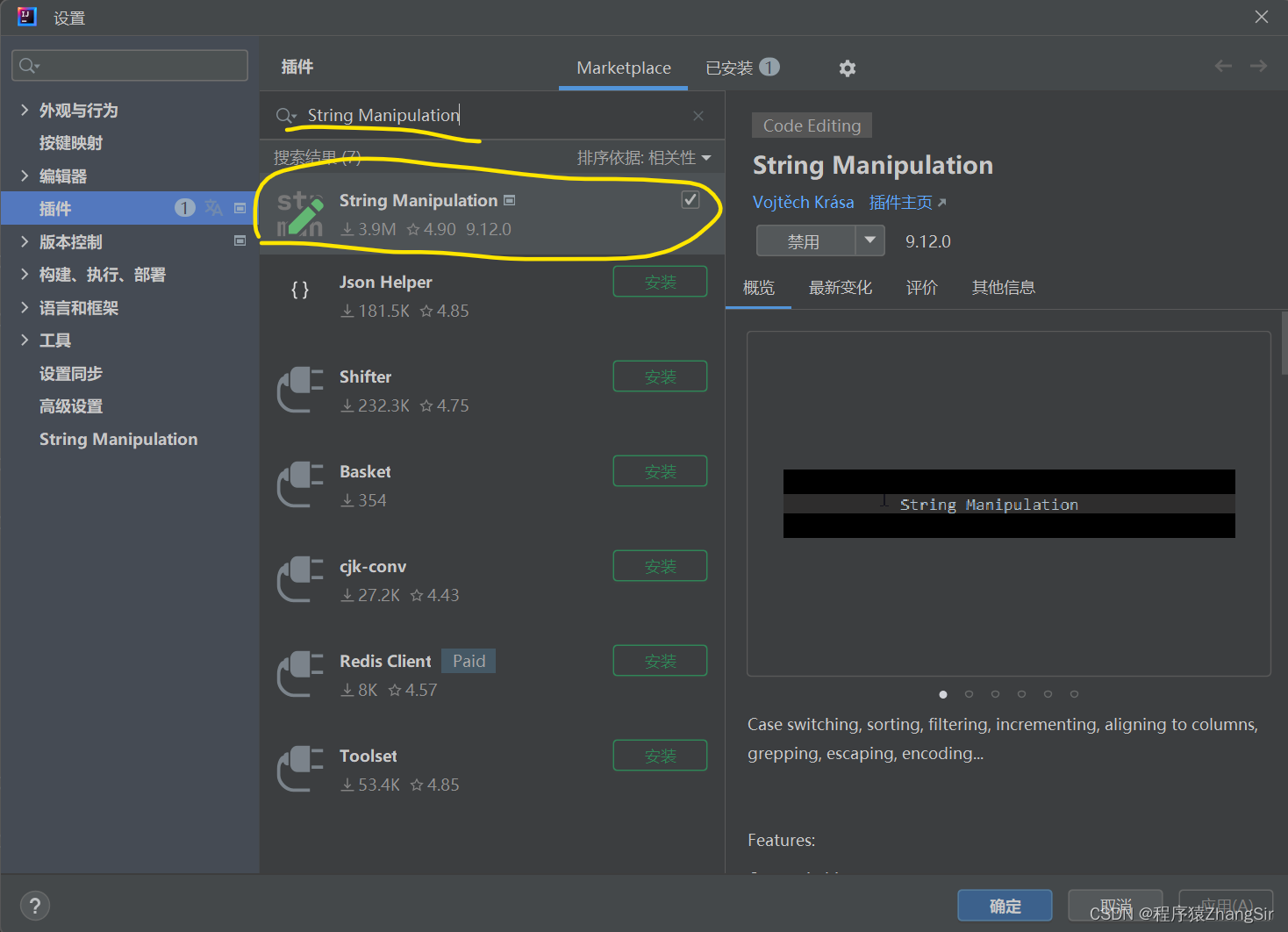Select 按键映射 in the settings tree
The width and height of the screenshot is (1288, 932).
coord(71,143)
